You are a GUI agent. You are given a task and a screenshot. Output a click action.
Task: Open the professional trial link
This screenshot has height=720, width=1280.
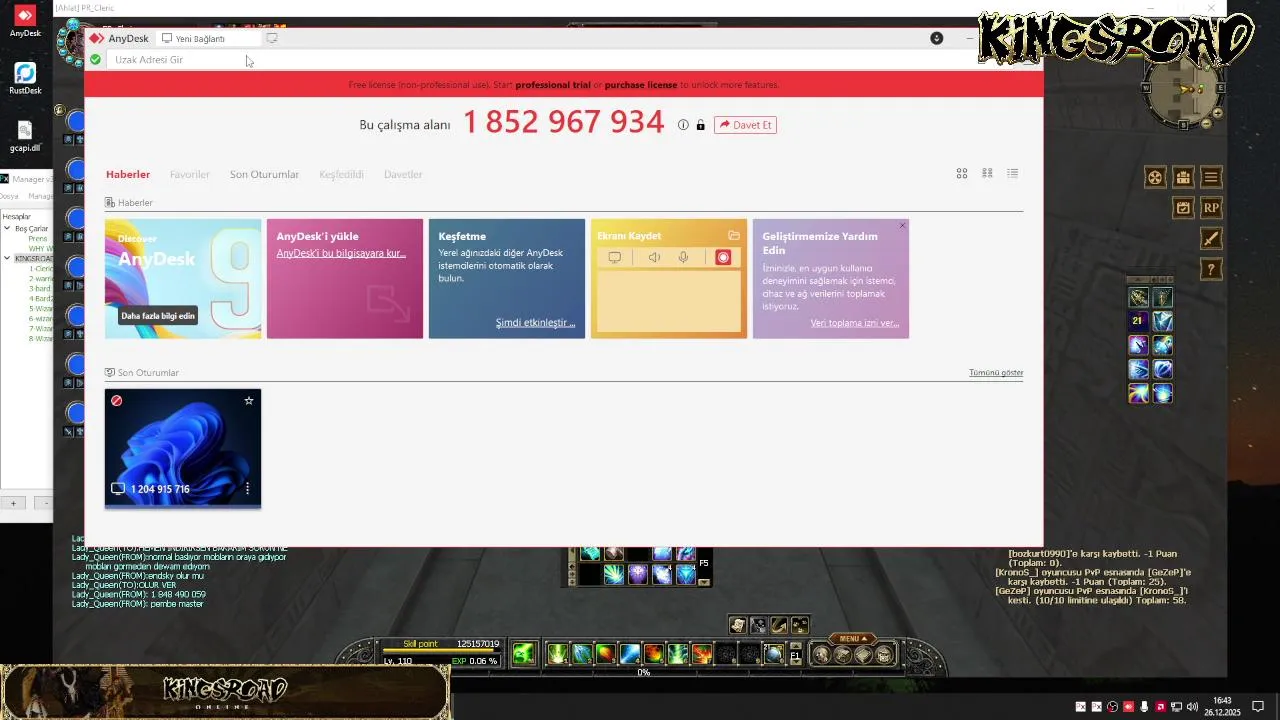553,85
